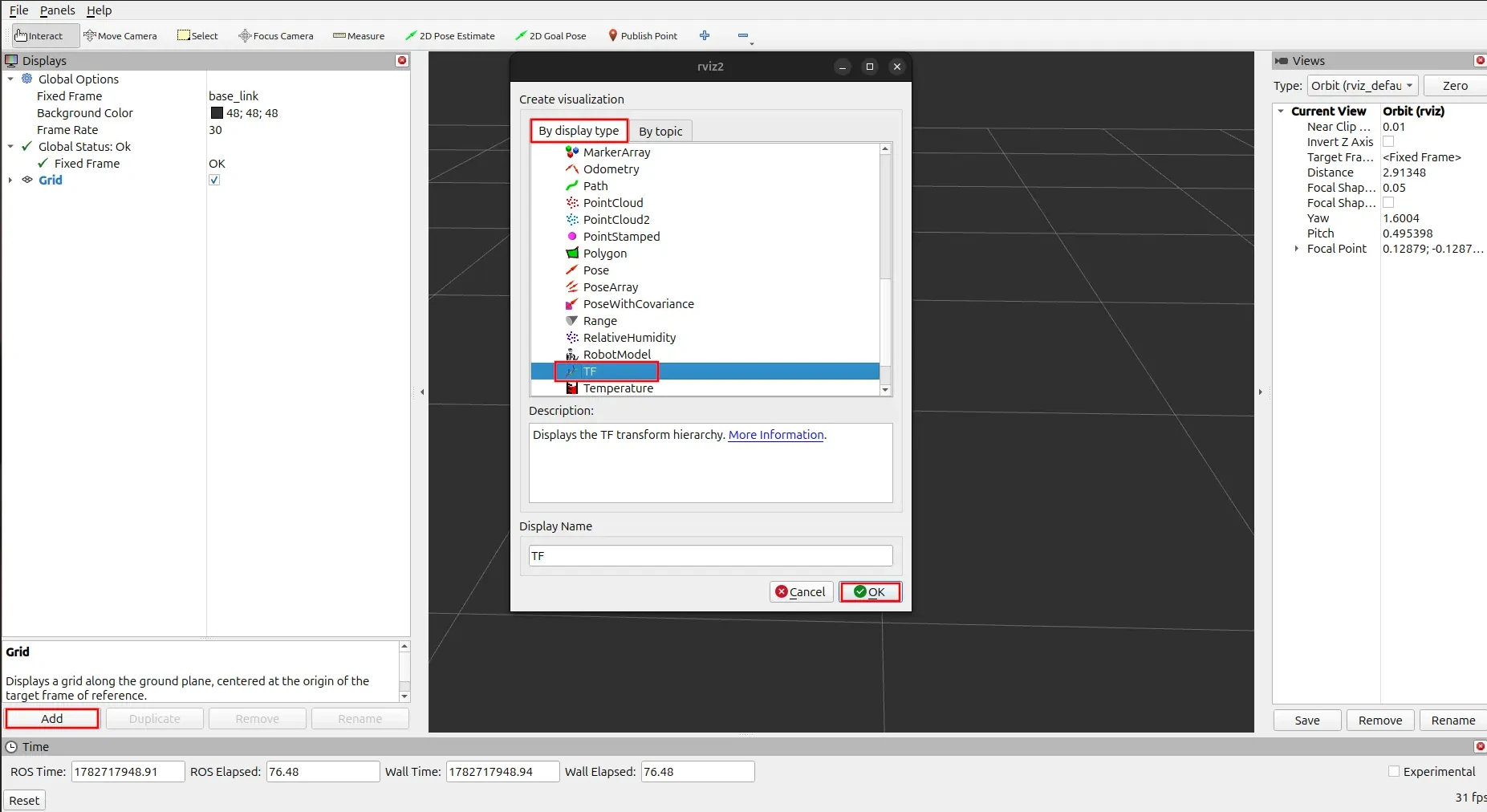The width and height of the screenshot is (1487, 812).
Task: Choose the PoseArray display type
Action: point(611,287)
